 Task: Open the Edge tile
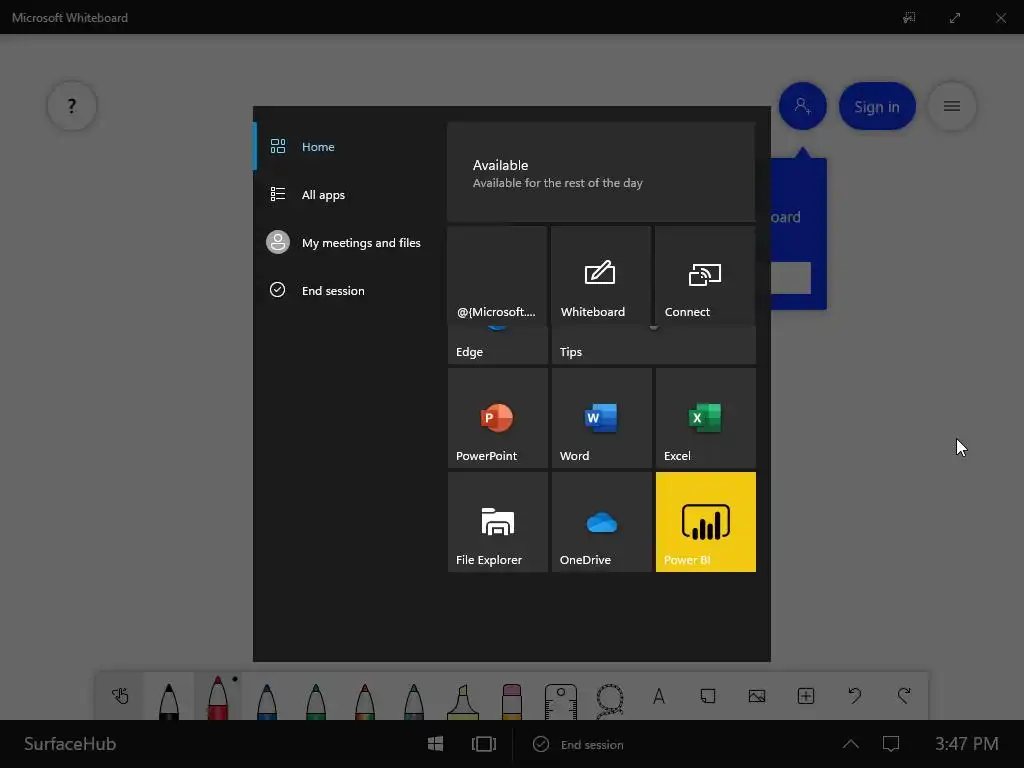point(497,345)
